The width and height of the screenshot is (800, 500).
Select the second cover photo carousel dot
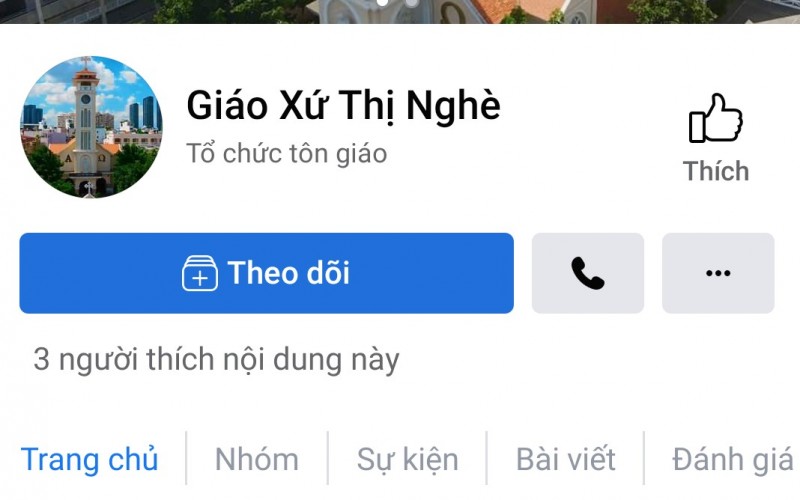[411, 2]
